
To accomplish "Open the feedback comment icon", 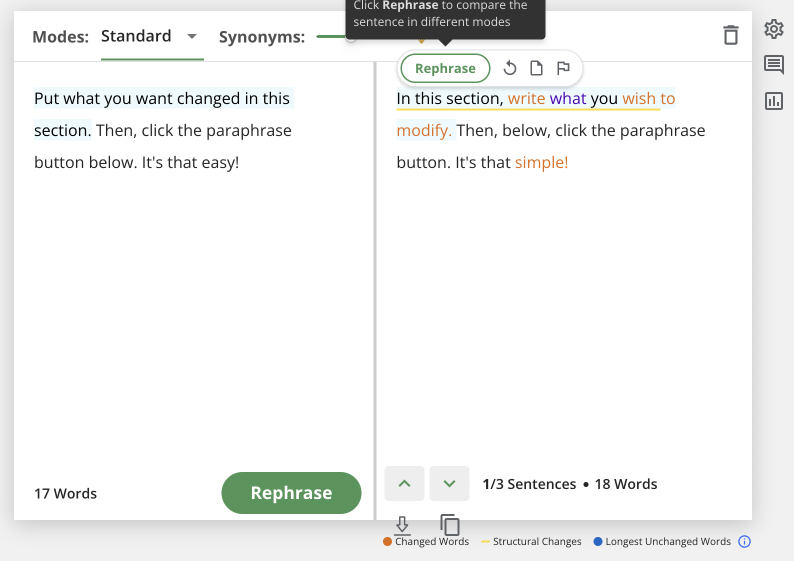I will click(x=774, y=65).
